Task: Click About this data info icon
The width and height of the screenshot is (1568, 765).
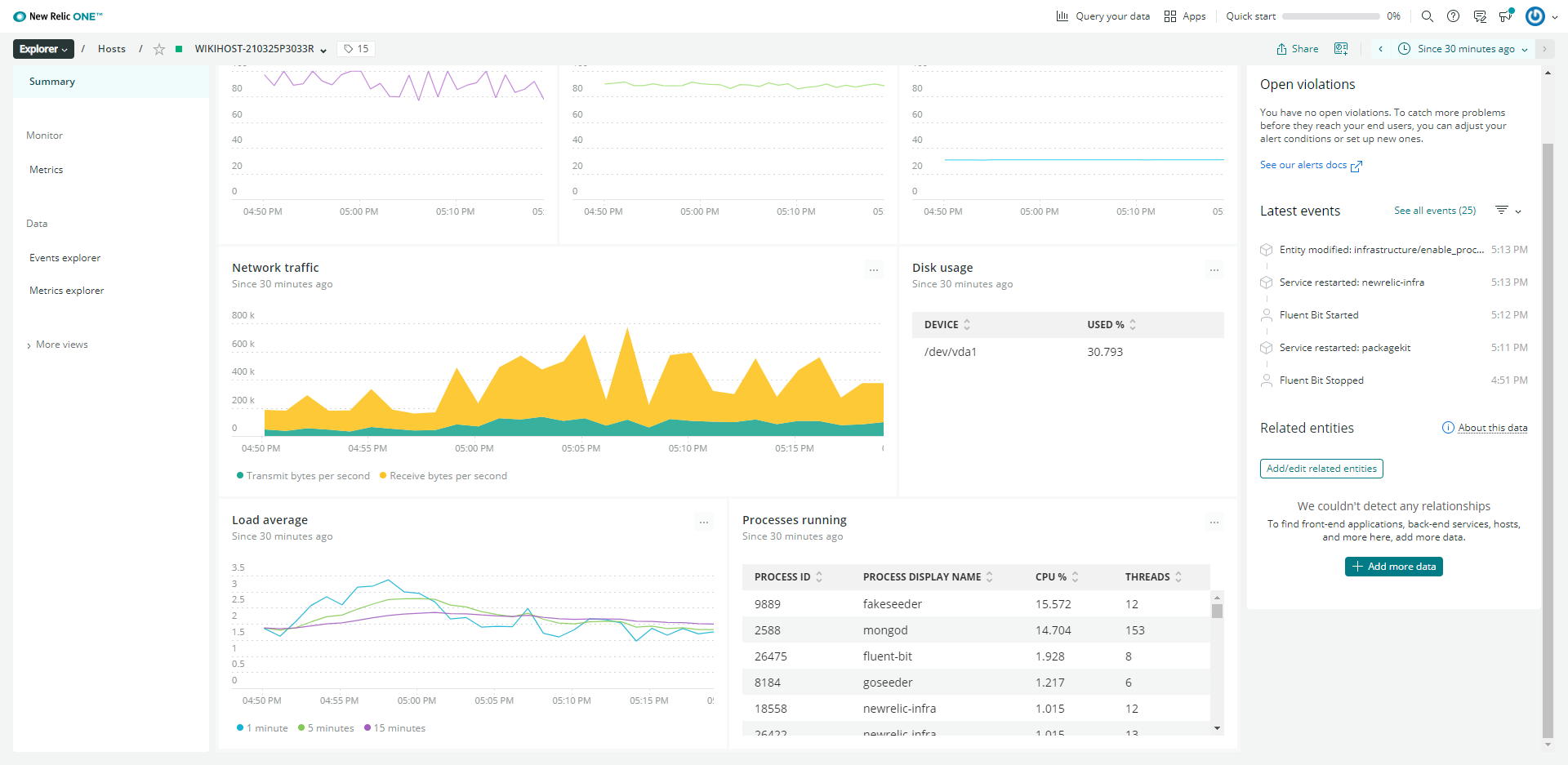Action: (1448, 428)
